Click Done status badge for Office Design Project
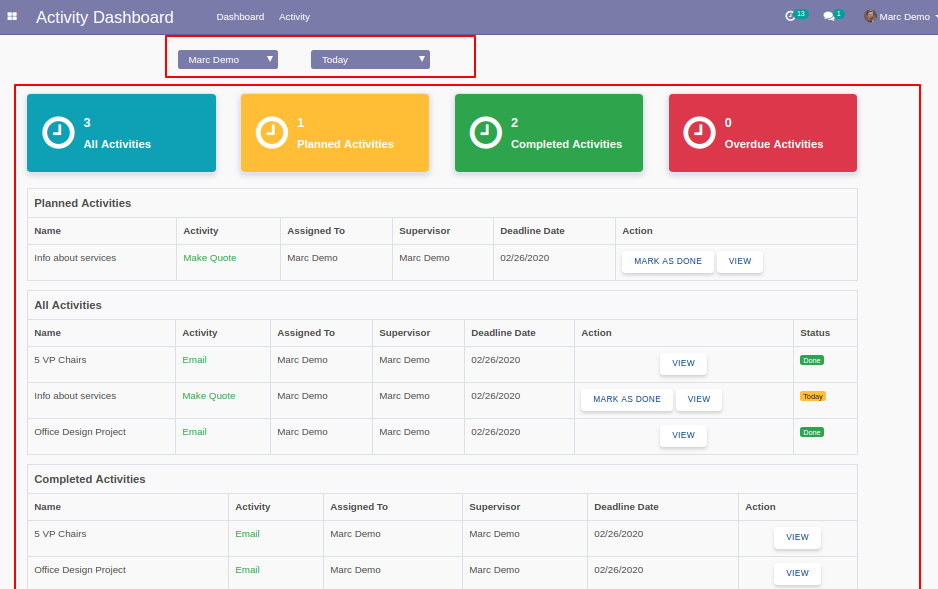This screenshot has height=589, width=938. click(812, 432)
